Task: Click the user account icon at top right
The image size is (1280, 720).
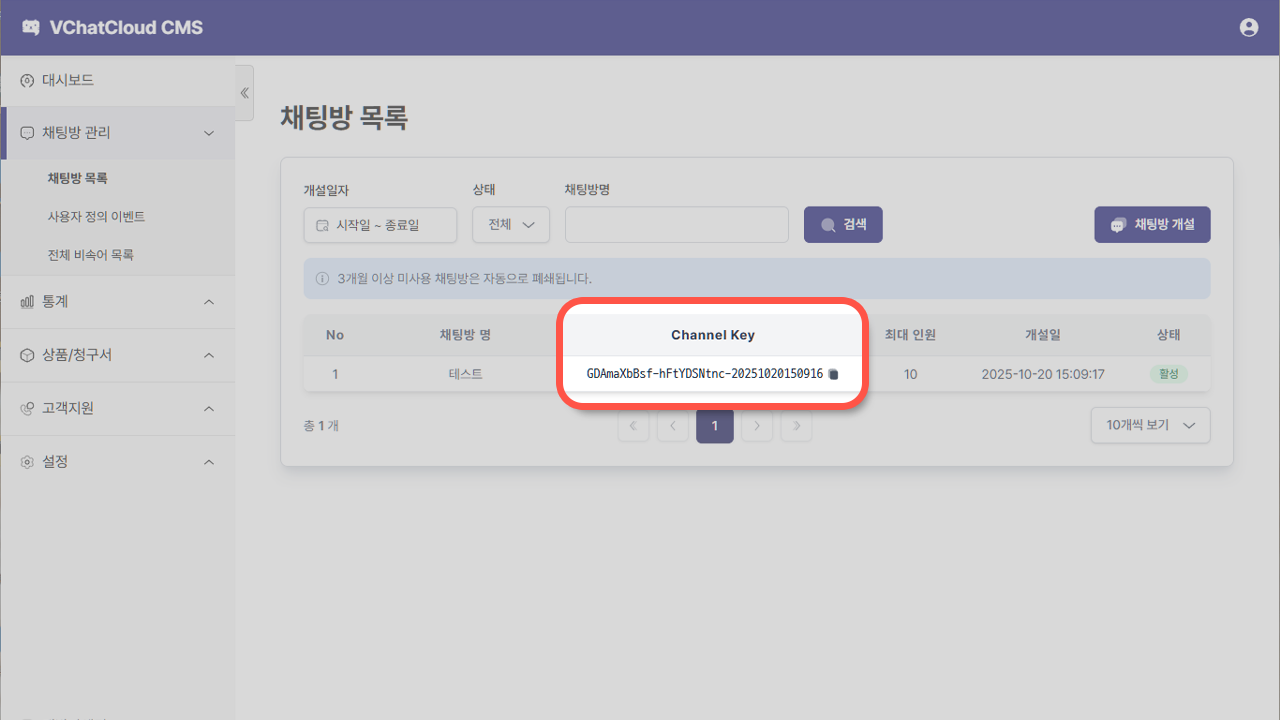Action: [1248, 27]
